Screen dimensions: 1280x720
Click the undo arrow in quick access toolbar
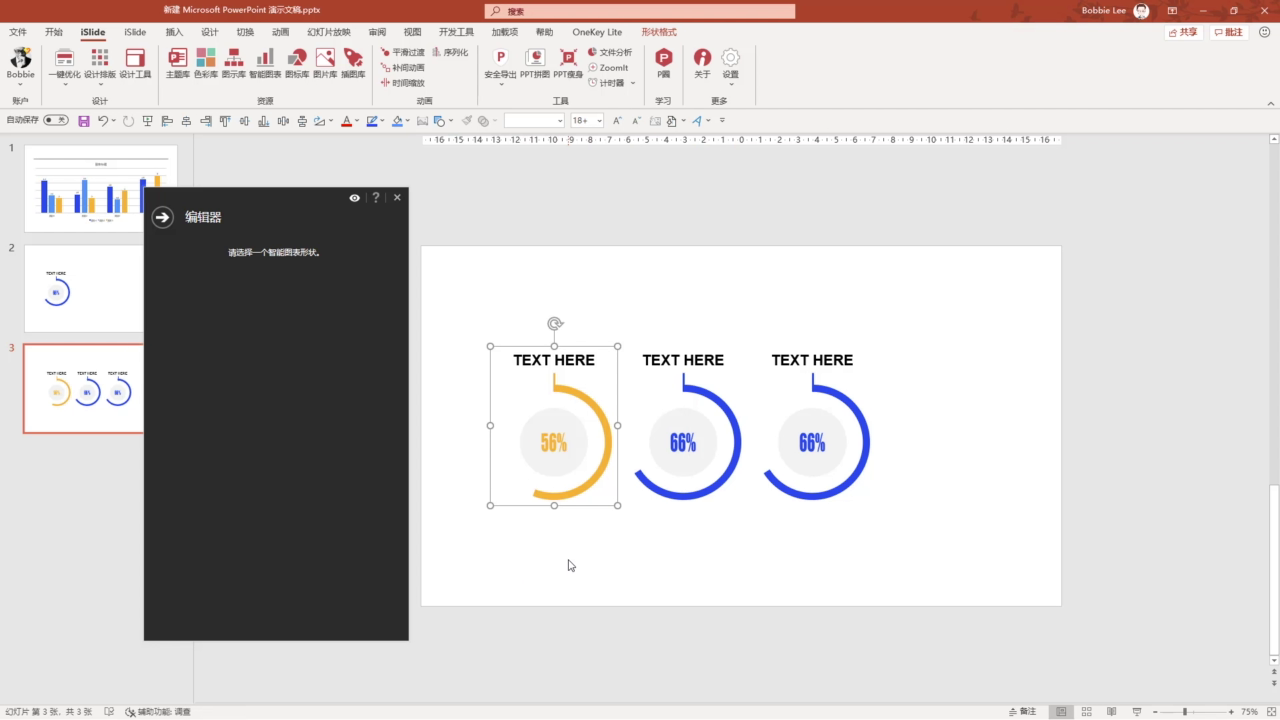pos(102,120)
